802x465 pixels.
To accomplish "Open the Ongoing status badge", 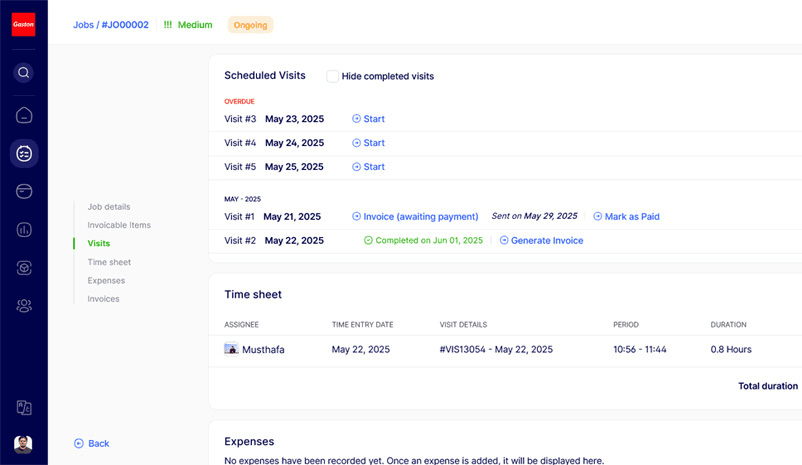I will 250,25.
